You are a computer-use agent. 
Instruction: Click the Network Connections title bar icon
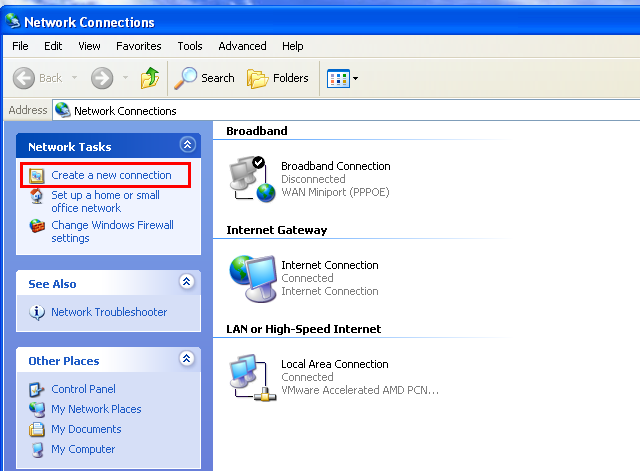[x=13, y=21]
